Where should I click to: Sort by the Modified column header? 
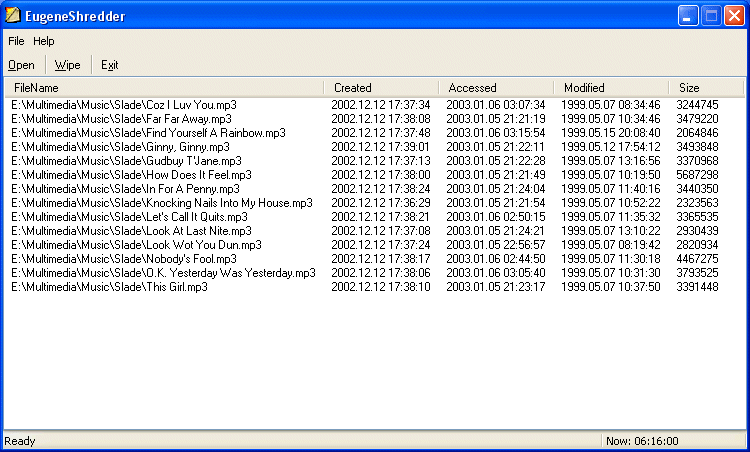pos(611,88)
